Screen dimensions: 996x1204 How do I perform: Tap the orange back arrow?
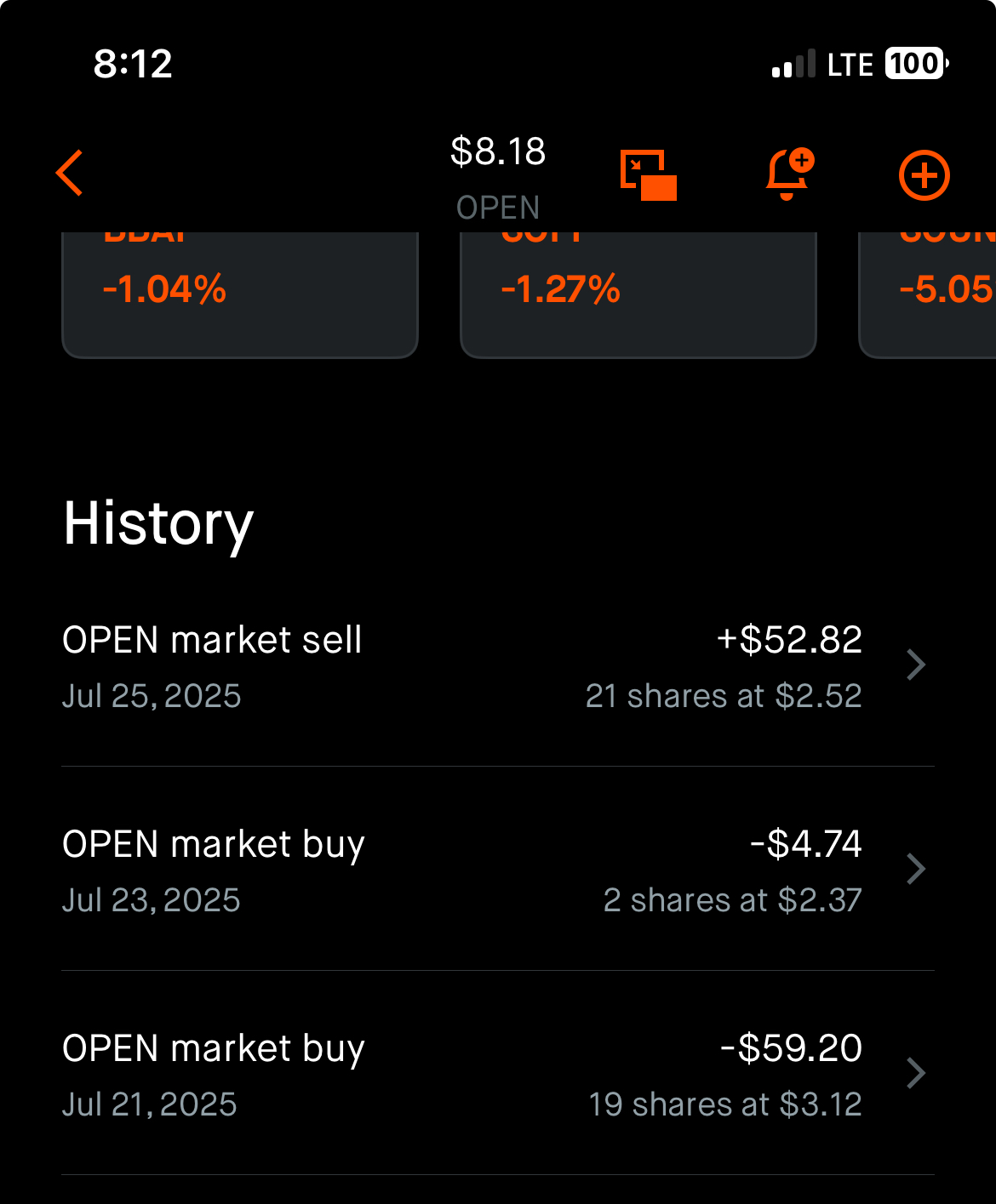tap(70, 174)
